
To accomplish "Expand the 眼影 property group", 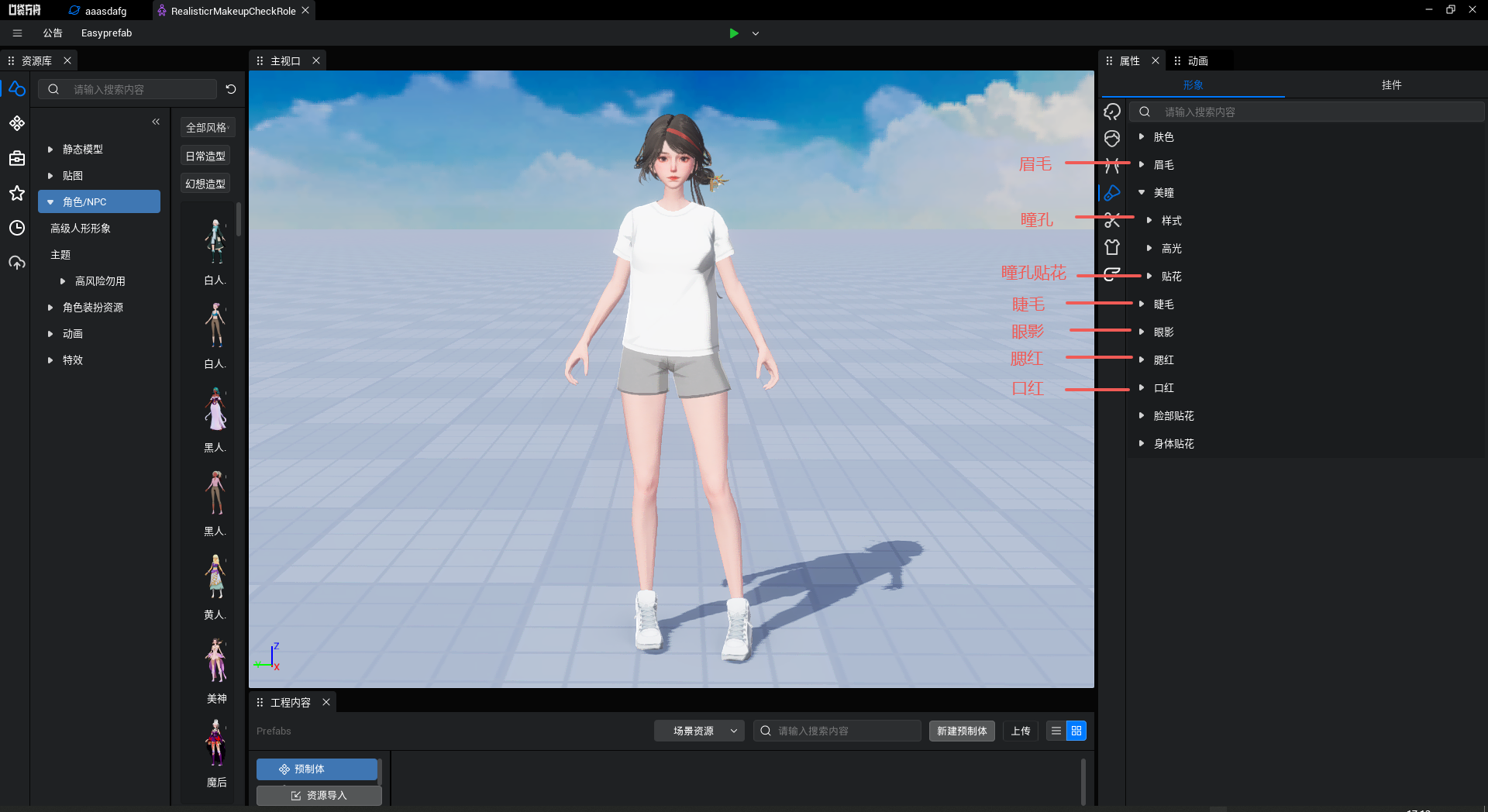I will click(x=1142, y=332).
